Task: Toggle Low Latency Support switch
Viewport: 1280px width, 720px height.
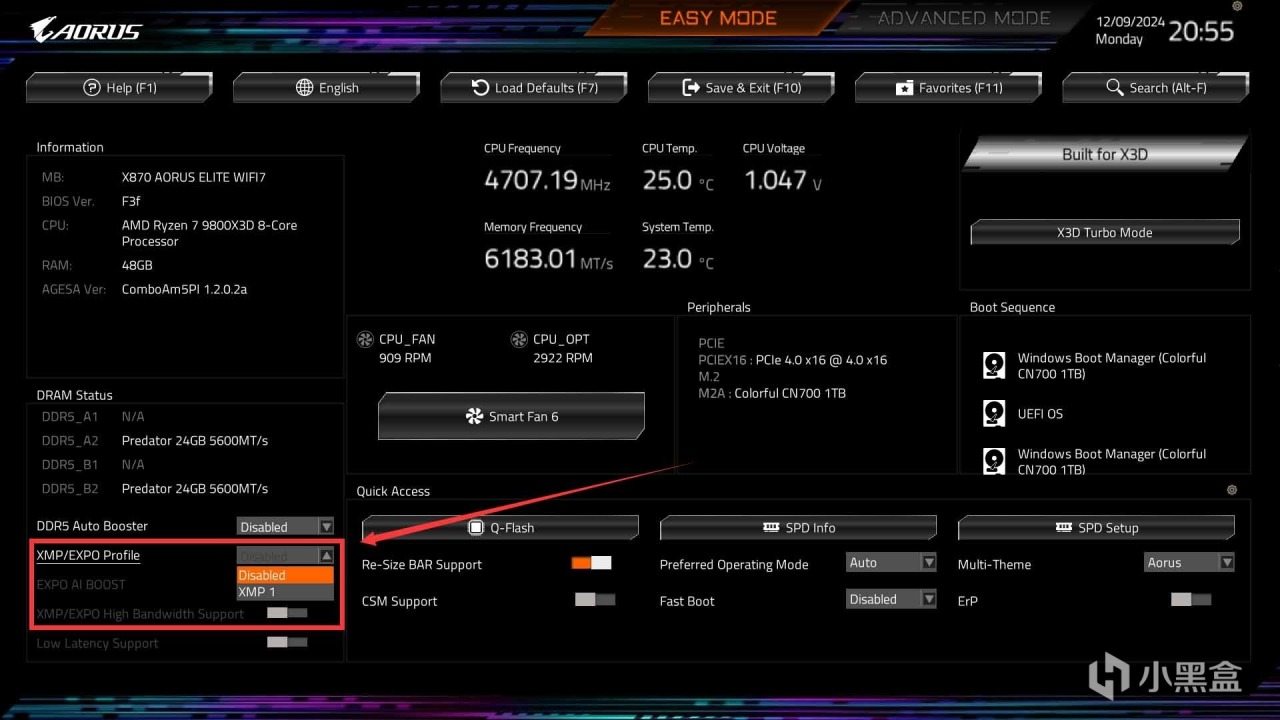Action: pos(287,642)
